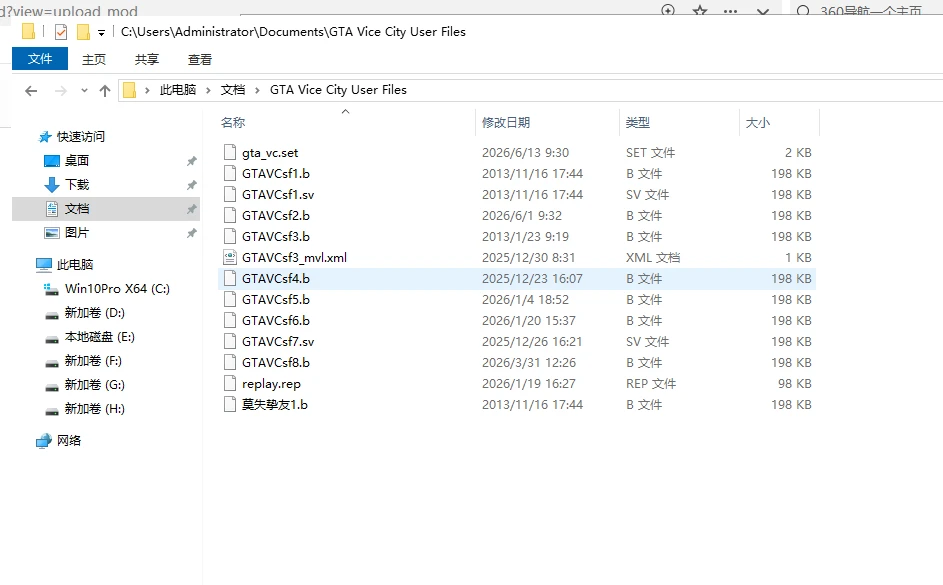The image size is (943, 585).
Task: Open drive 本地磁盘 (E:)
Action: click(99, 337)
